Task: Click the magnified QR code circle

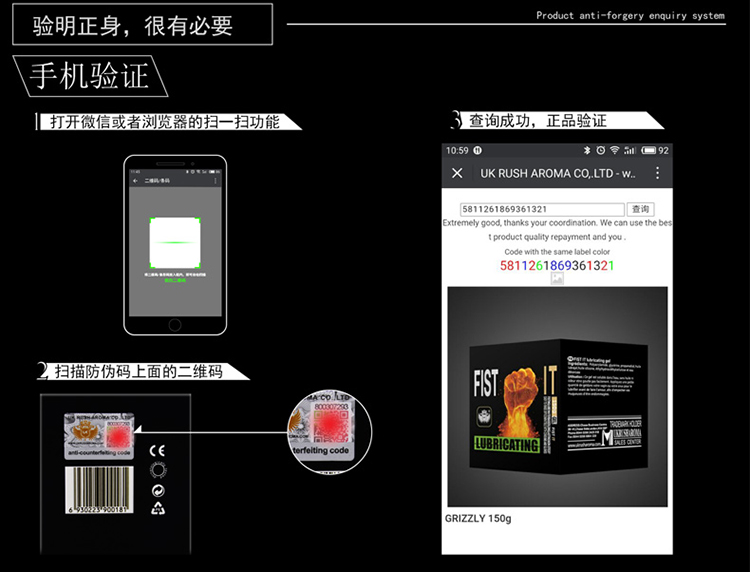Action: [x=330, y=432]
